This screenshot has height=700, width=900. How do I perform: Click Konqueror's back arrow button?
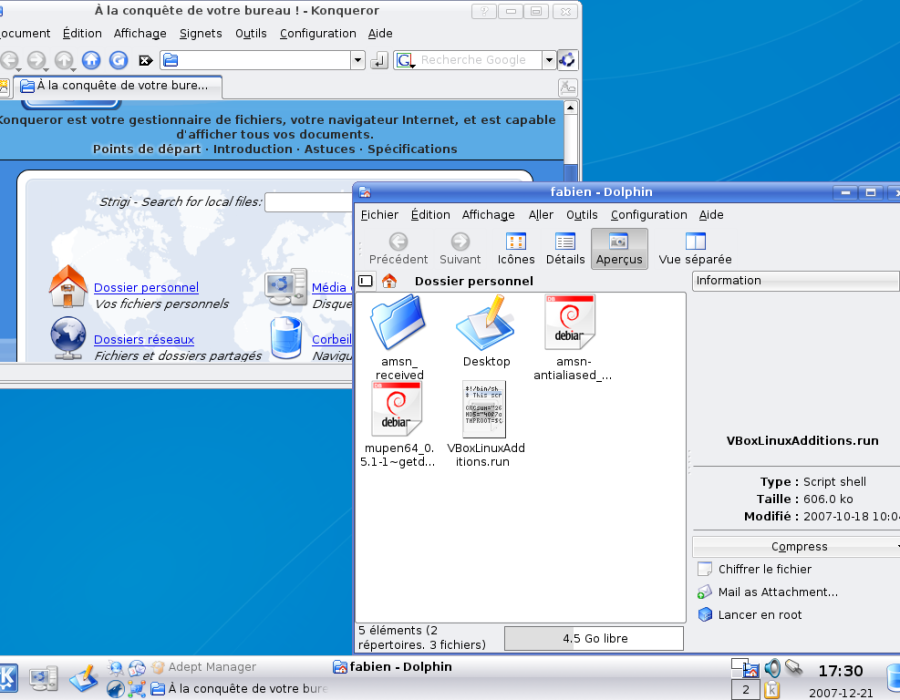[10, 60]
